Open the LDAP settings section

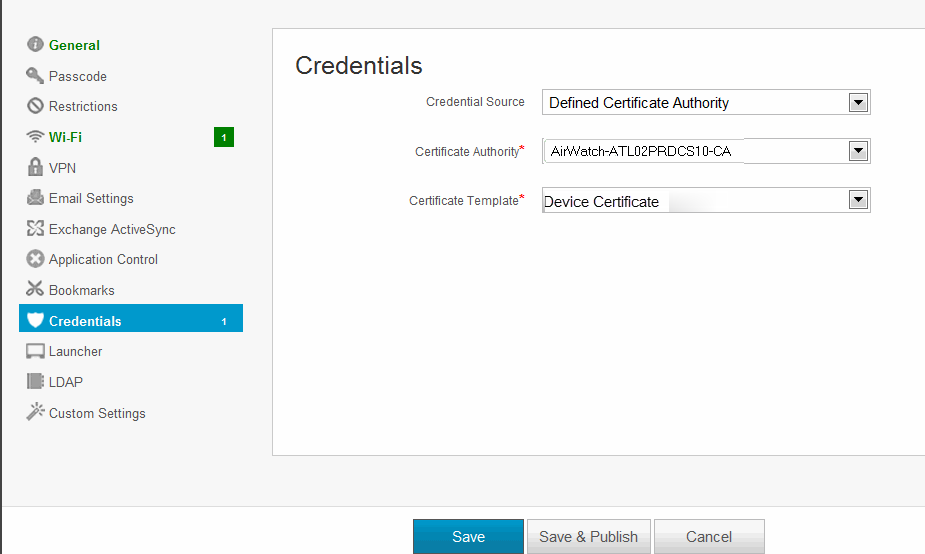65,382
